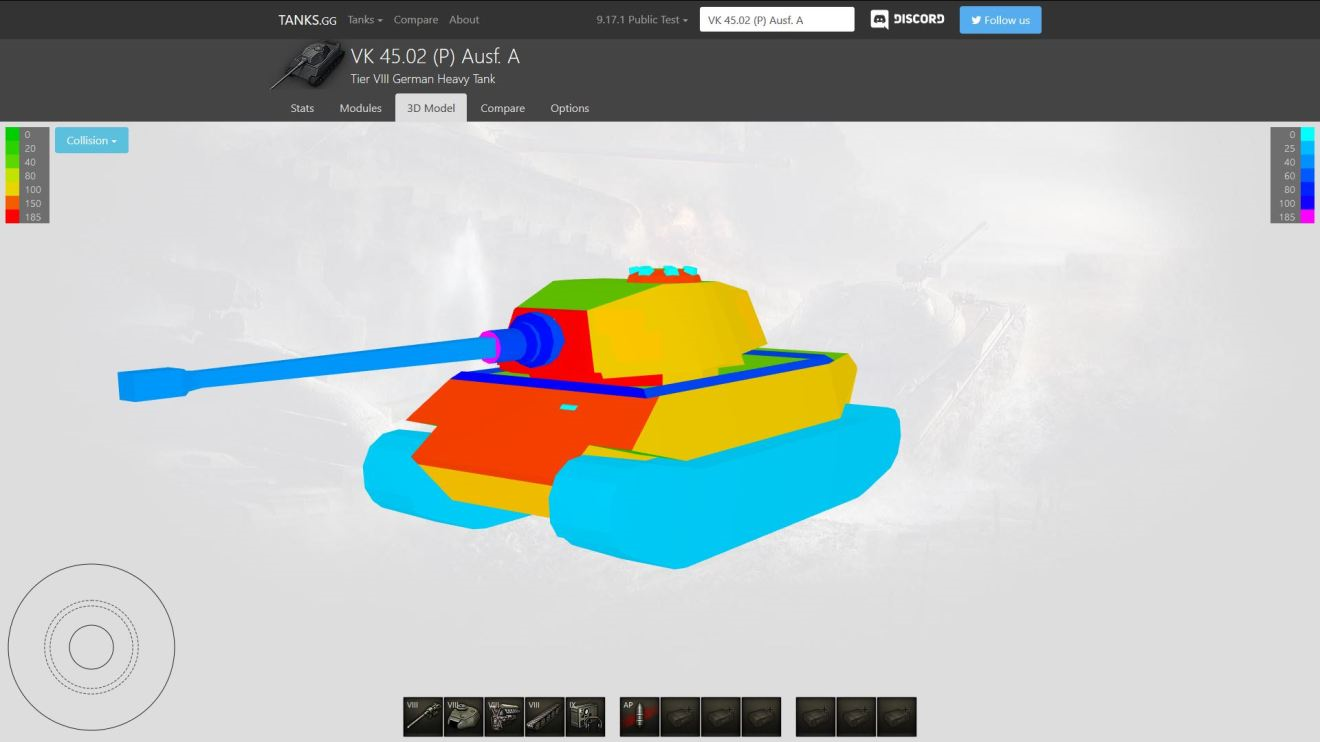Switch to the Options tab

[x=569, y=108]
